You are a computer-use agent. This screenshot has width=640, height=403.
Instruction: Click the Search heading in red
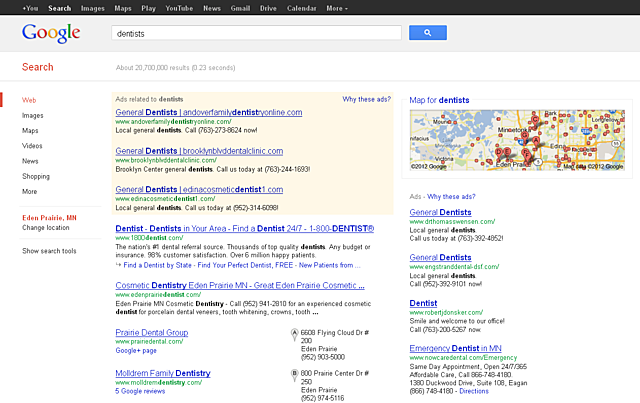[x=38, y=67]
